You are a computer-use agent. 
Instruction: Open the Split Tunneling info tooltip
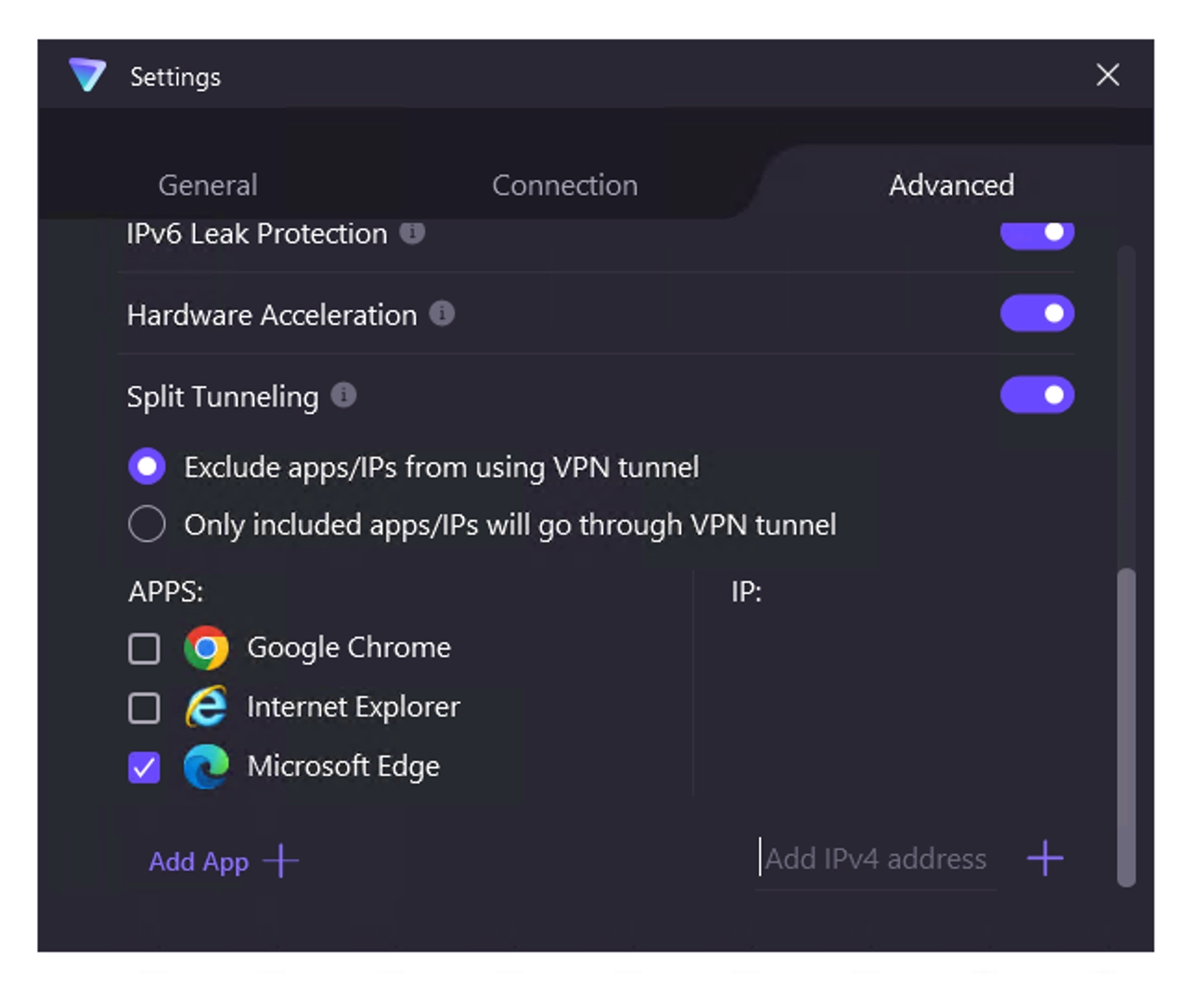[342, 395]
